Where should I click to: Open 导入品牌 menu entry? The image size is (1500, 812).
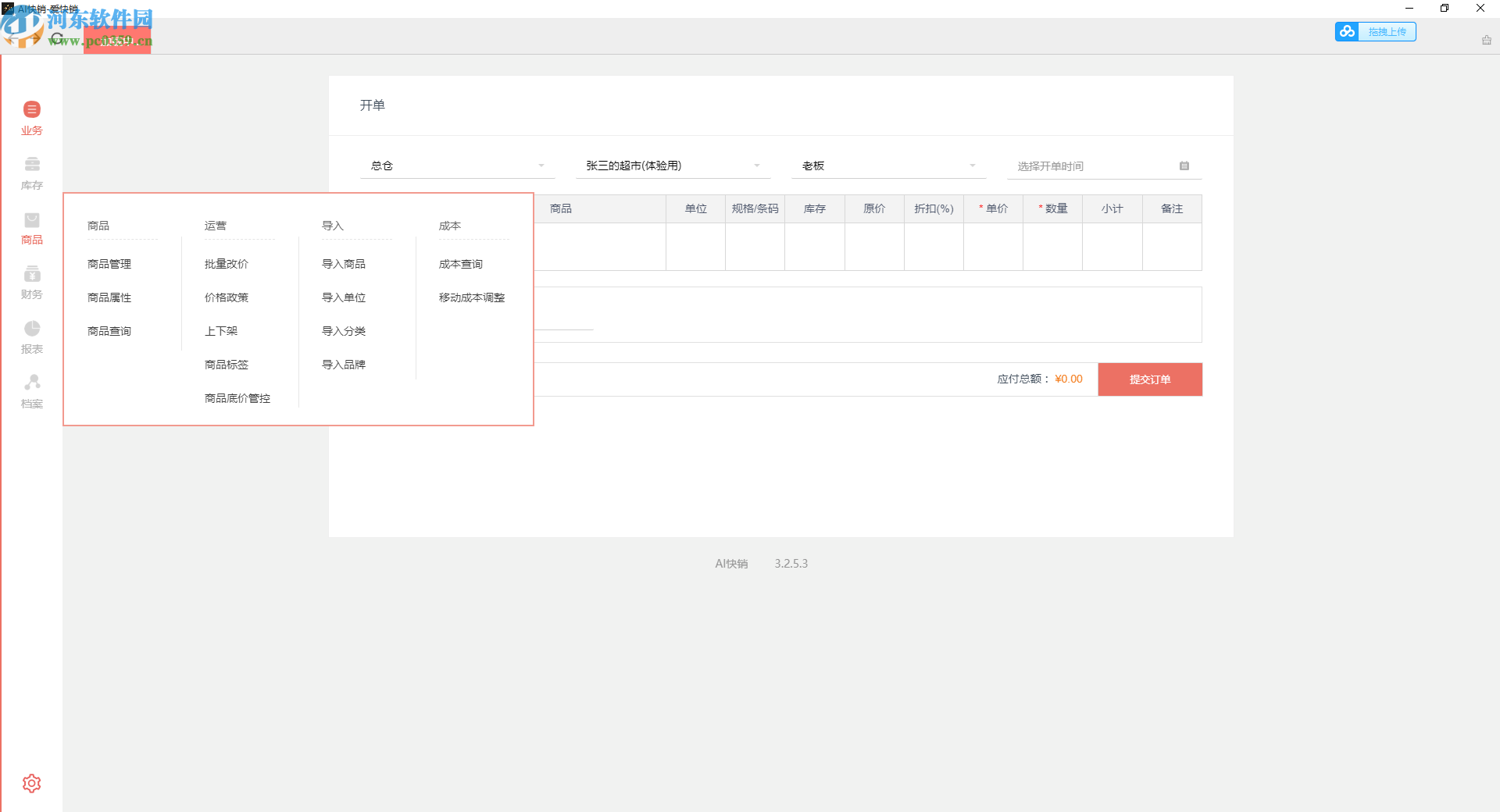[344, 365]
